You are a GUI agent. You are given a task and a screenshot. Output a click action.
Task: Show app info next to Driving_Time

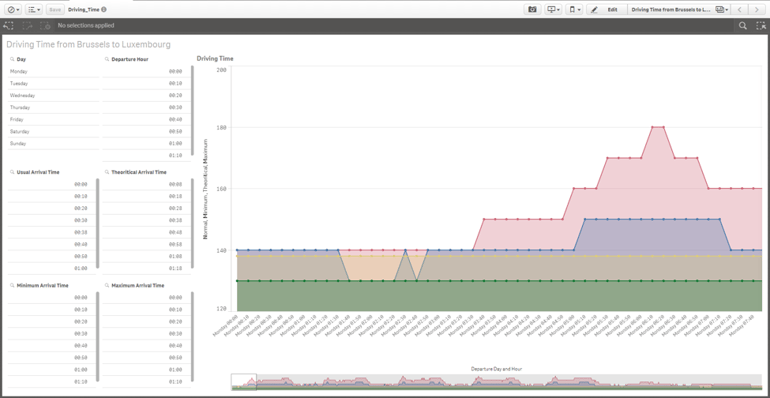tap(105, 9)
